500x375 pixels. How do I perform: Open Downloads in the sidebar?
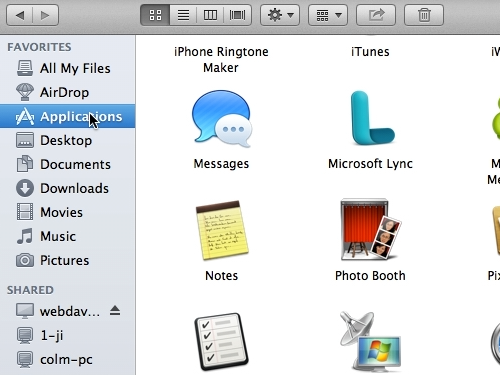point(68,188)
